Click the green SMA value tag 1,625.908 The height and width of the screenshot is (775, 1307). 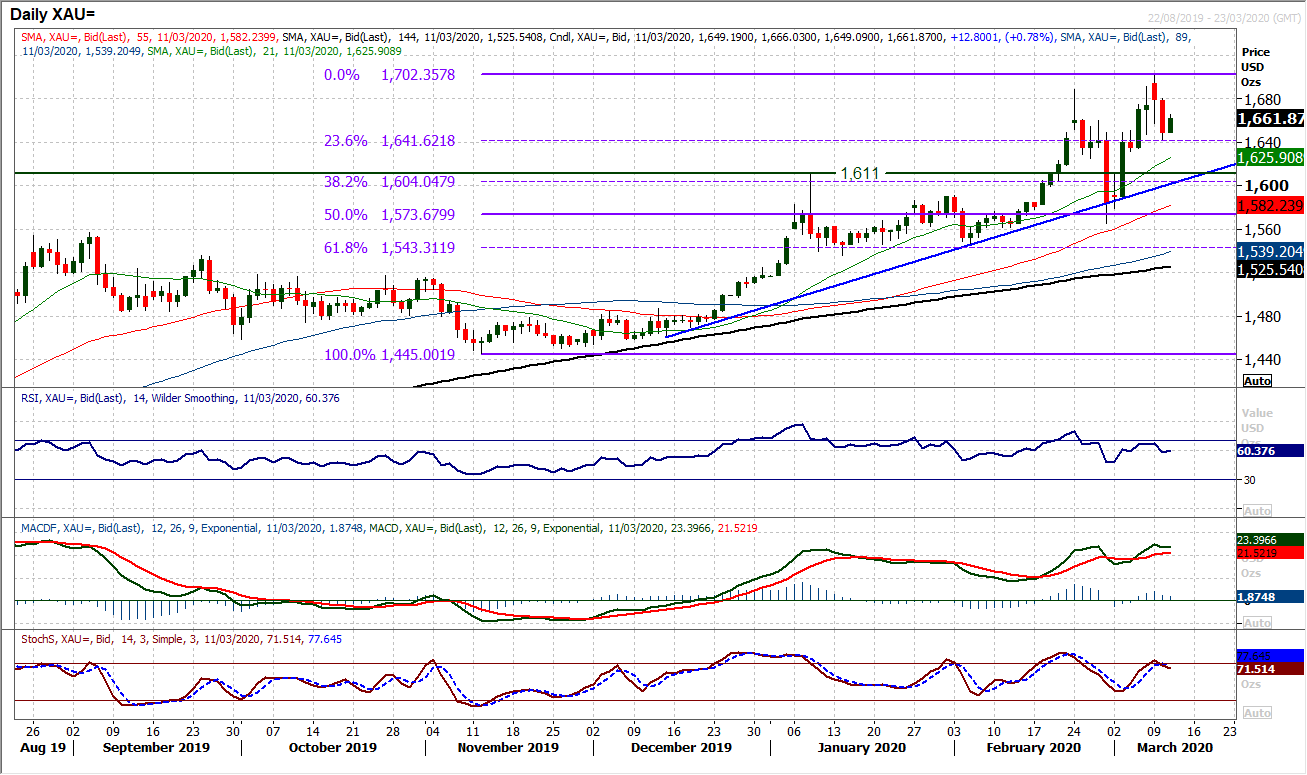(x=1271, y=157)
